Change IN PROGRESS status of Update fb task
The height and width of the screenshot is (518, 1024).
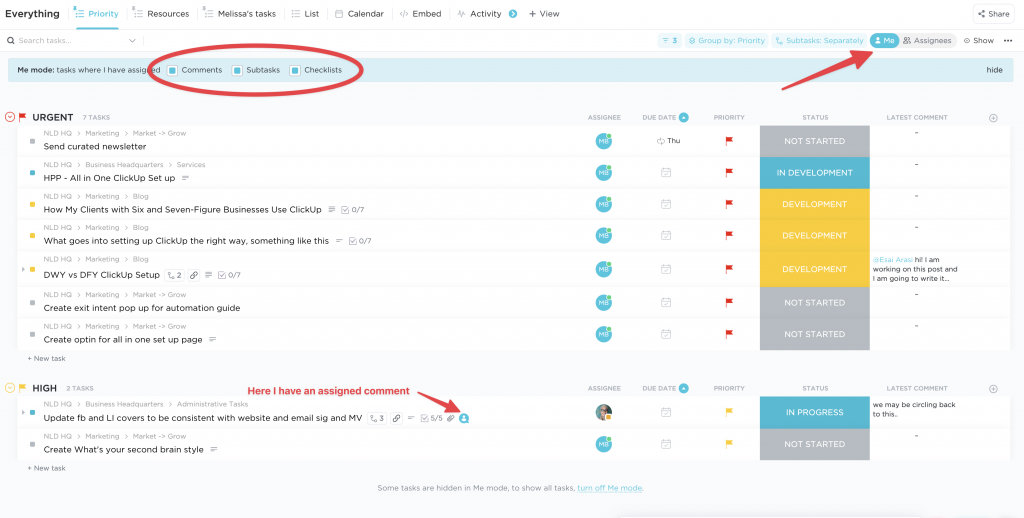pos(814,412)
